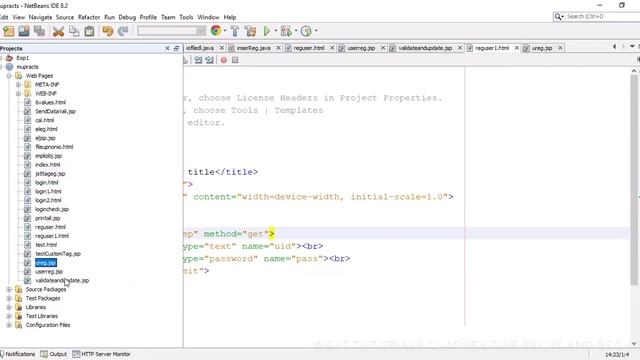Expand the Configuration Files node
The height and width of the screenshot is (360, 640).
[x=9, y=325]
